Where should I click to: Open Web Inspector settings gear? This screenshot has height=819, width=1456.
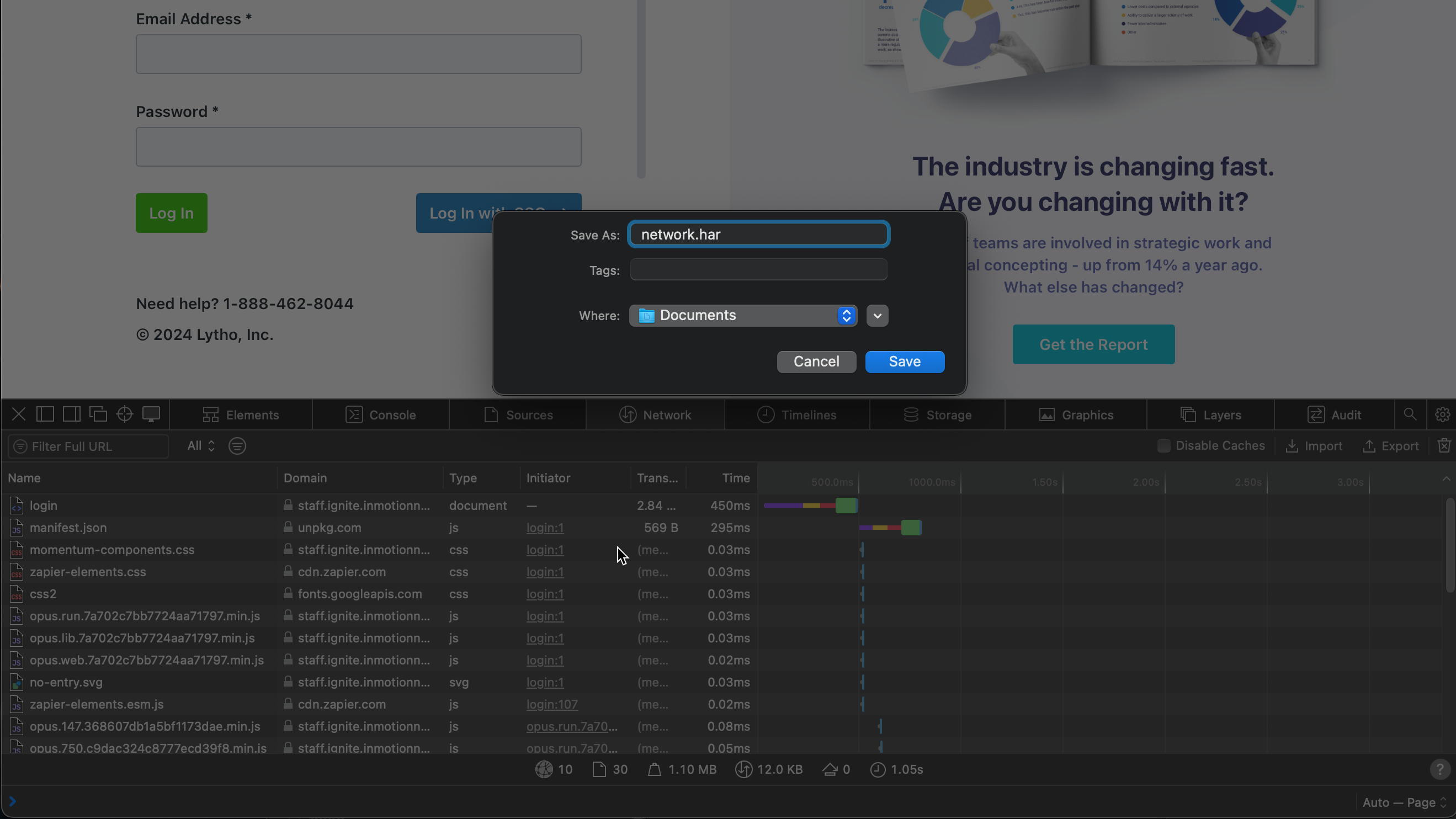pyautogui.click(x=1442, y=414)
